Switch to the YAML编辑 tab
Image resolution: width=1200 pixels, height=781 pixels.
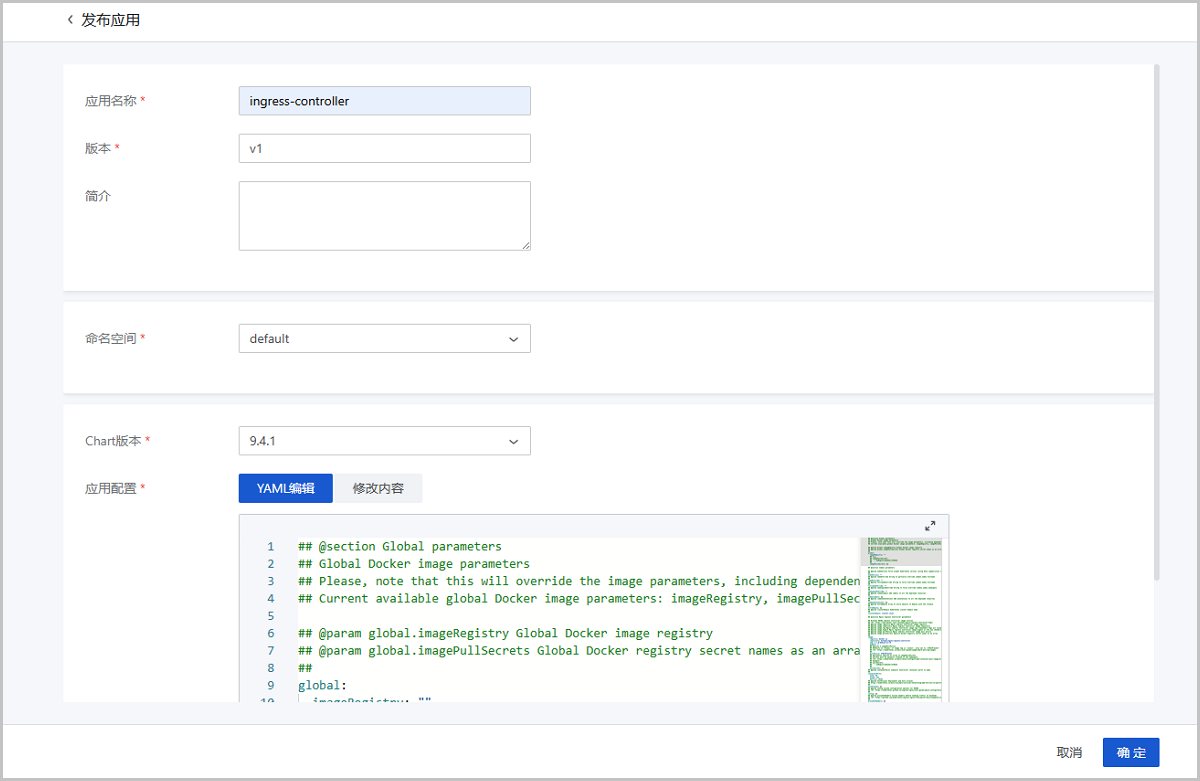[x=286, y=488]
